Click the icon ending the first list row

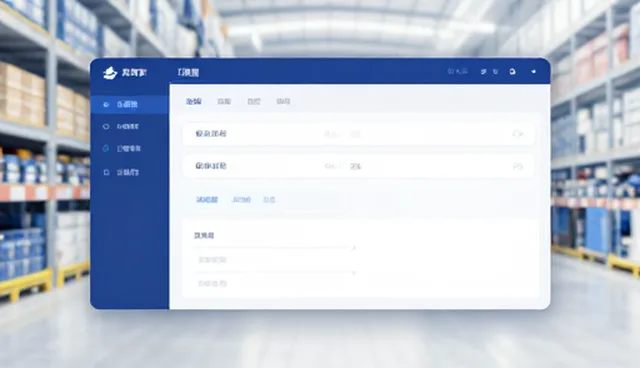point(518,134)
